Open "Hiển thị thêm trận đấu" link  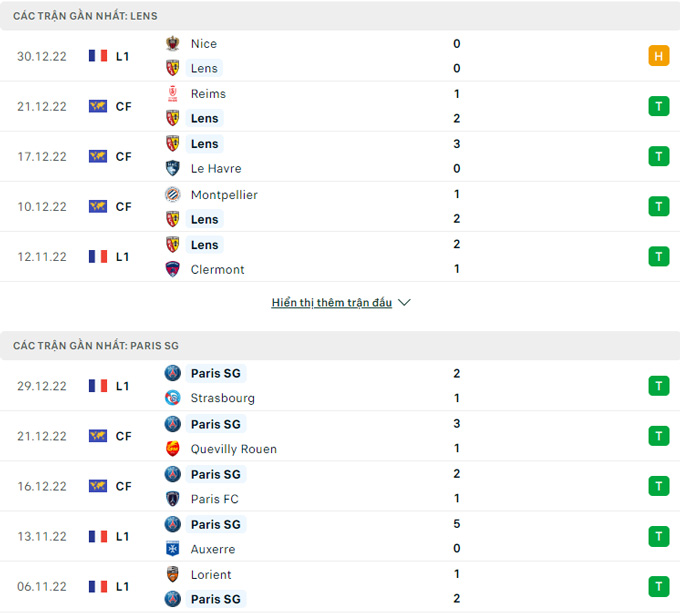click(332, 303)
